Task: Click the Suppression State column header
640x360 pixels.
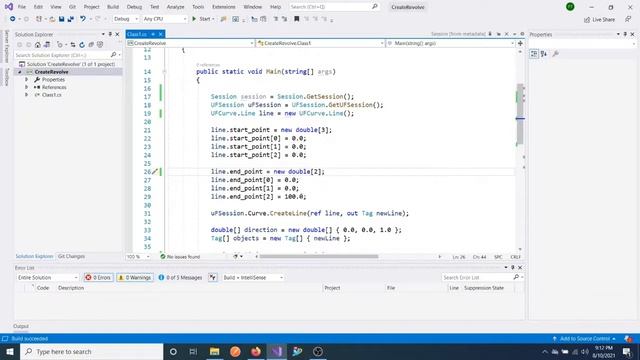Action: coord(484,288)
